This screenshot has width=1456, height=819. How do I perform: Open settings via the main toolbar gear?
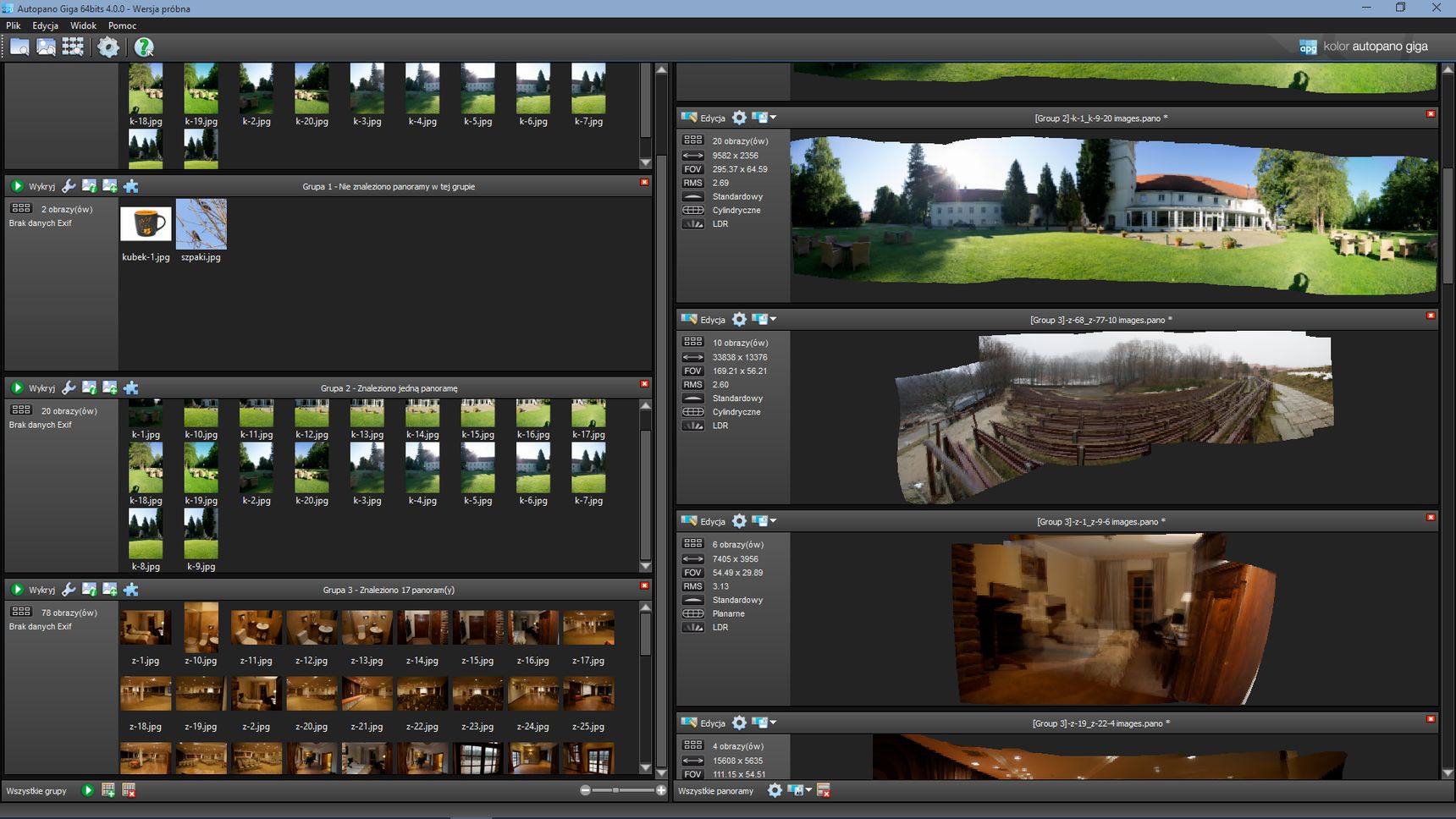pyautogui.click(x=108, y=47)
